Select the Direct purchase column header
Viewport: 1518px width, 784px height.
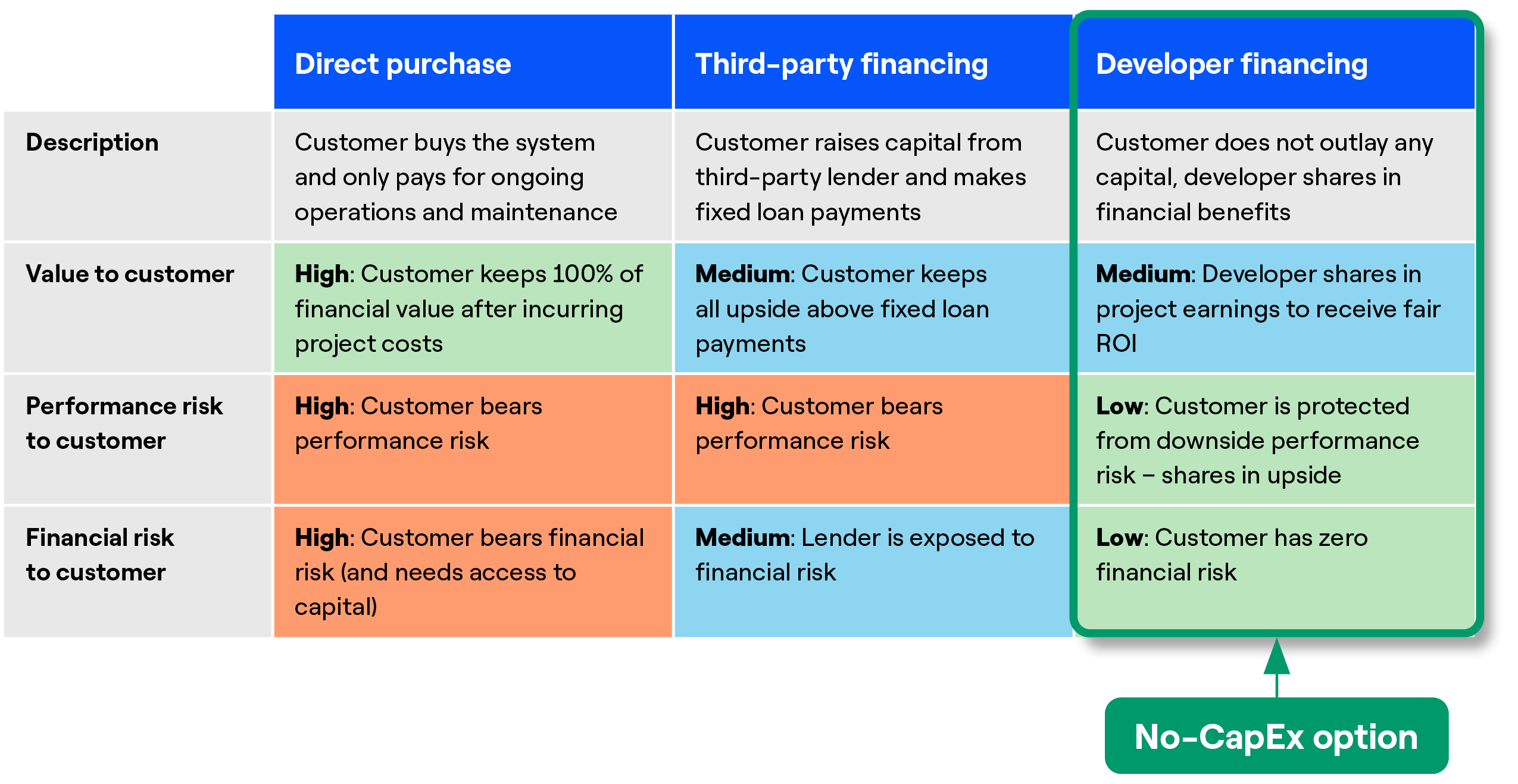[473, 62]
